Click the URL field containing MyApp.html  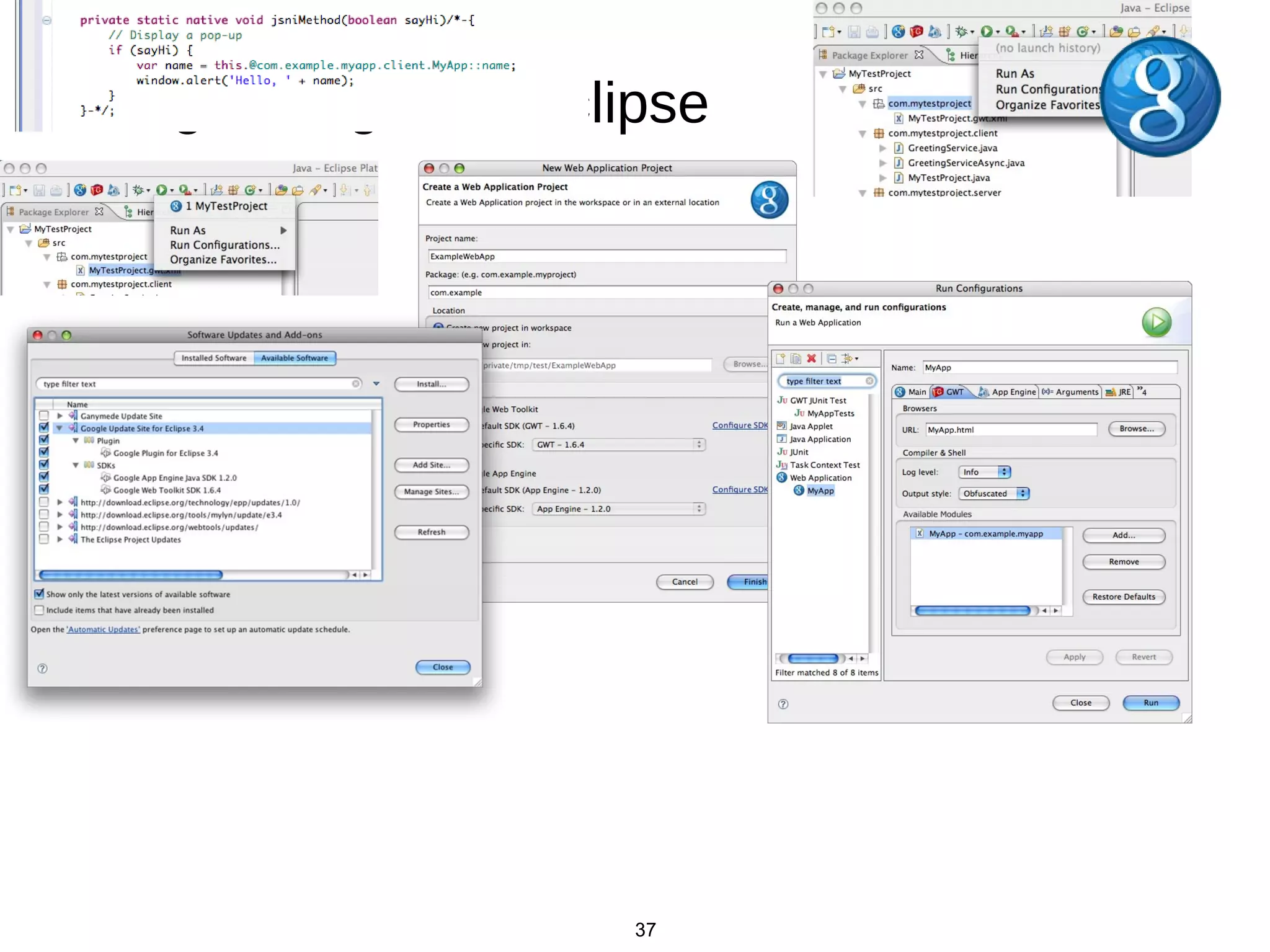tap(1011, 429)
